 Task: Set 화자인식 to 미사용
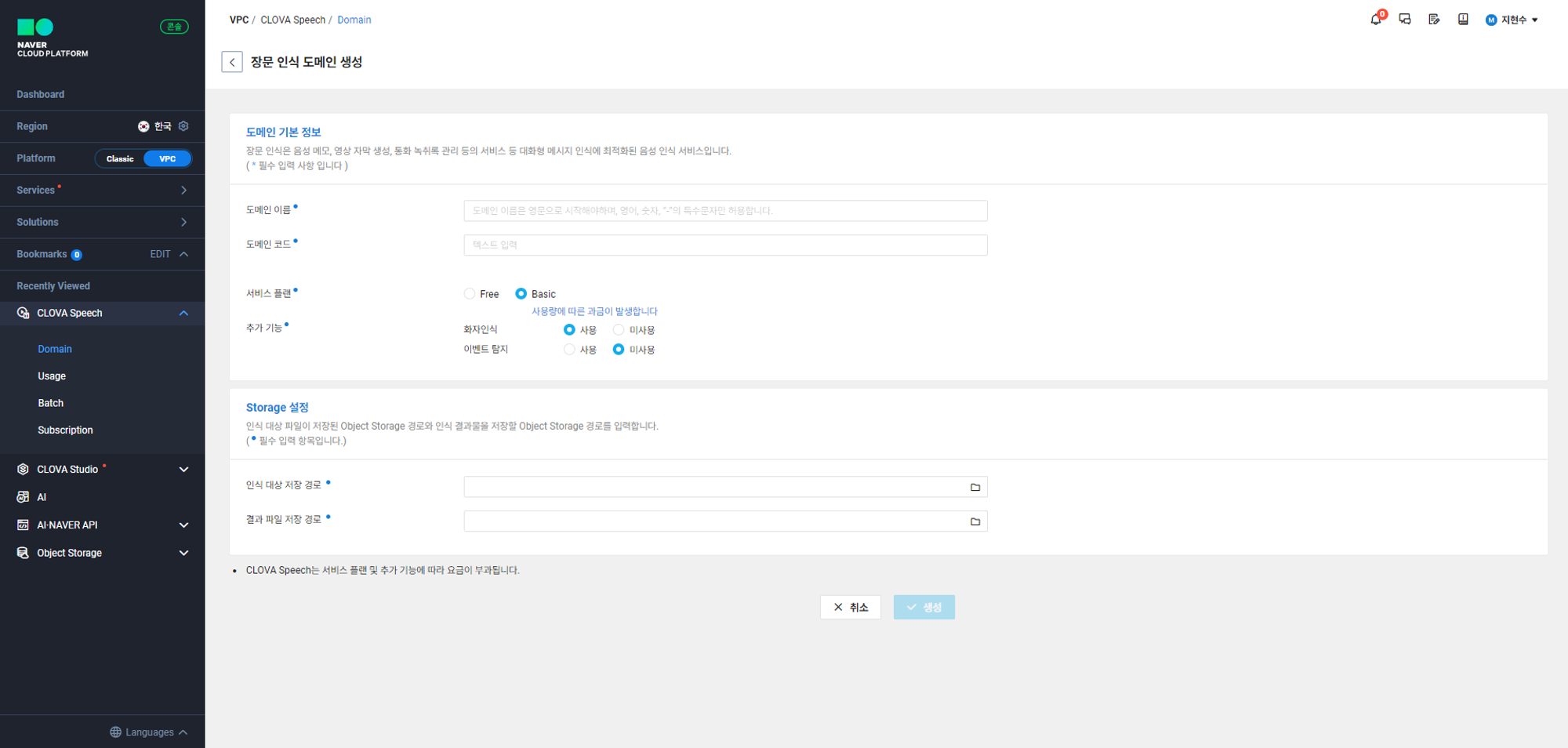click(619, 330)
